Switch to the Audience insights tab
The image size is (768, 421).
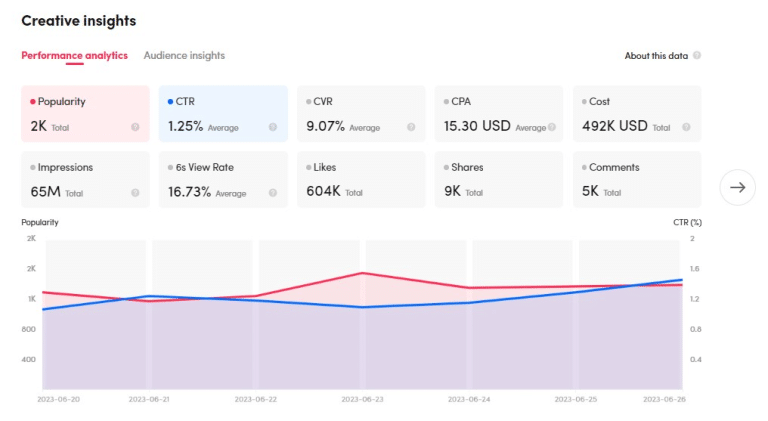tap(184, 56)
